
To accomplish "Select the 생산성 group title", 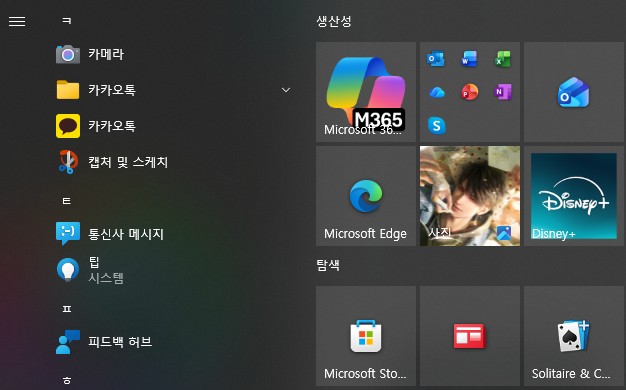I will 334,21.
